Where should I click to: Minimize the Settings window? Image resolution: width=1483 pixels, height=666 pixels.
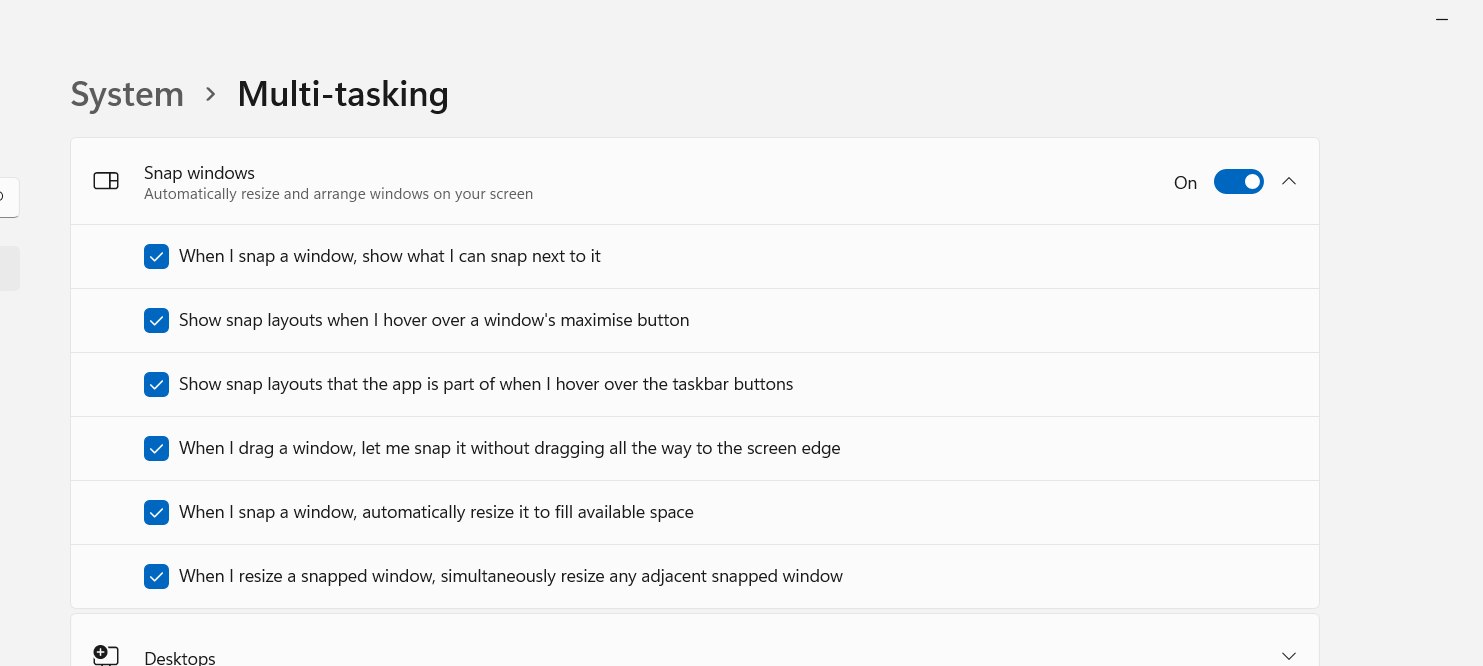pyautogui.click(x=1442, y=20)
